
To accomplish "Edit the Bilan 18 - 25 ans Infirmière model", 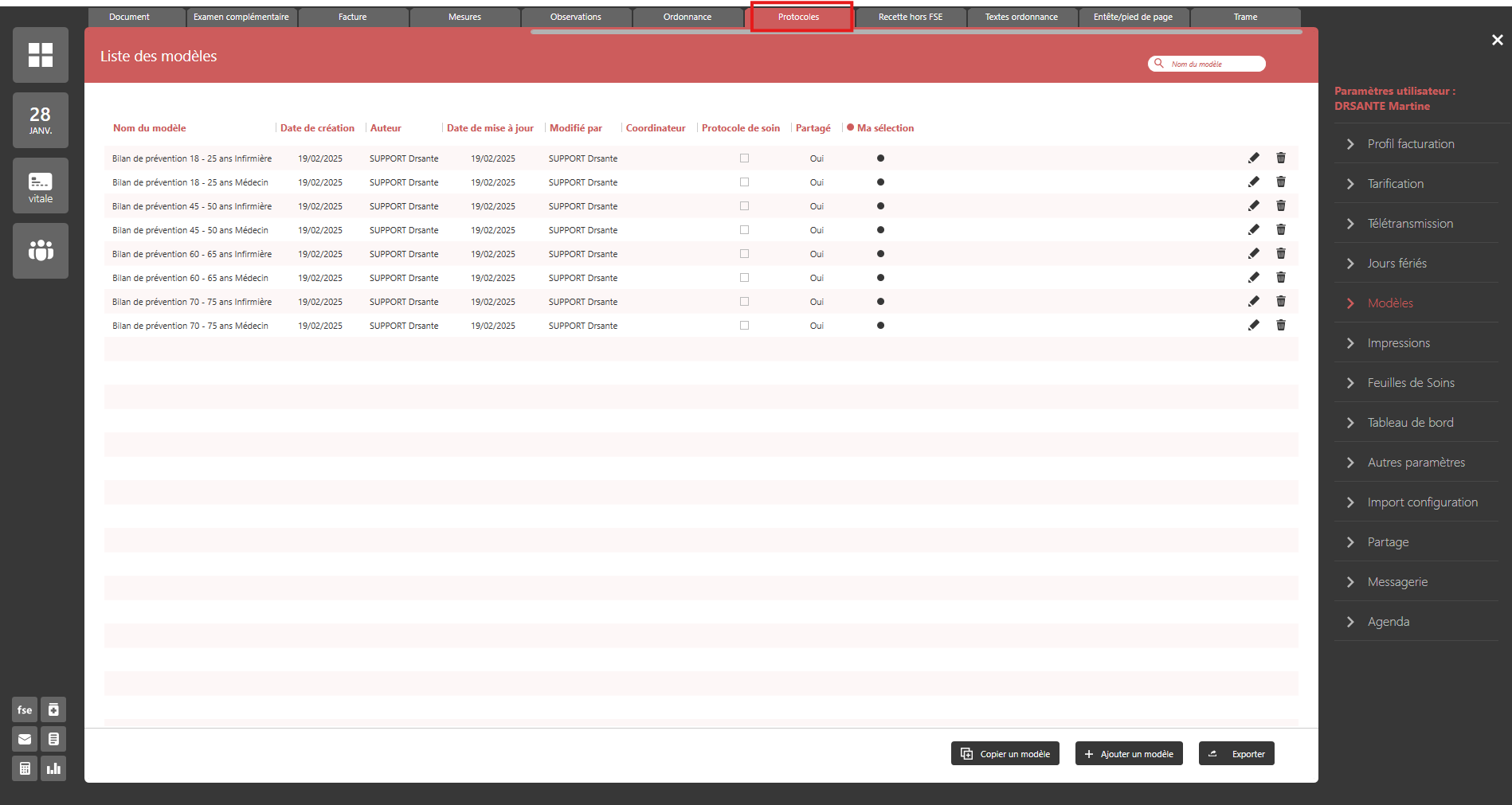I will click(1253, 158).
